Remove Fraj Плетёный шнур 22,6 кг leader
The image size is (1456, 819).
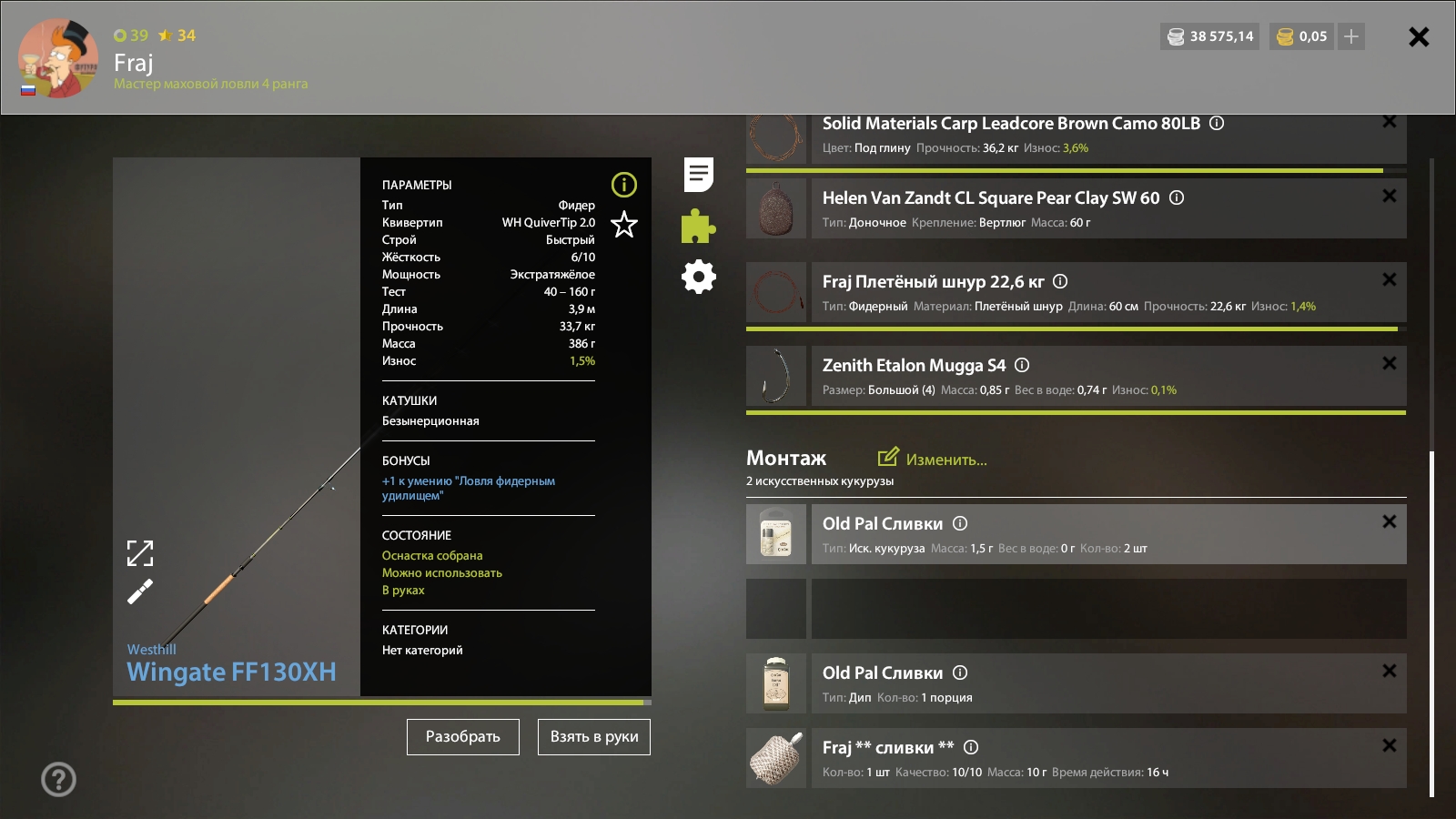coord(1390,279)
